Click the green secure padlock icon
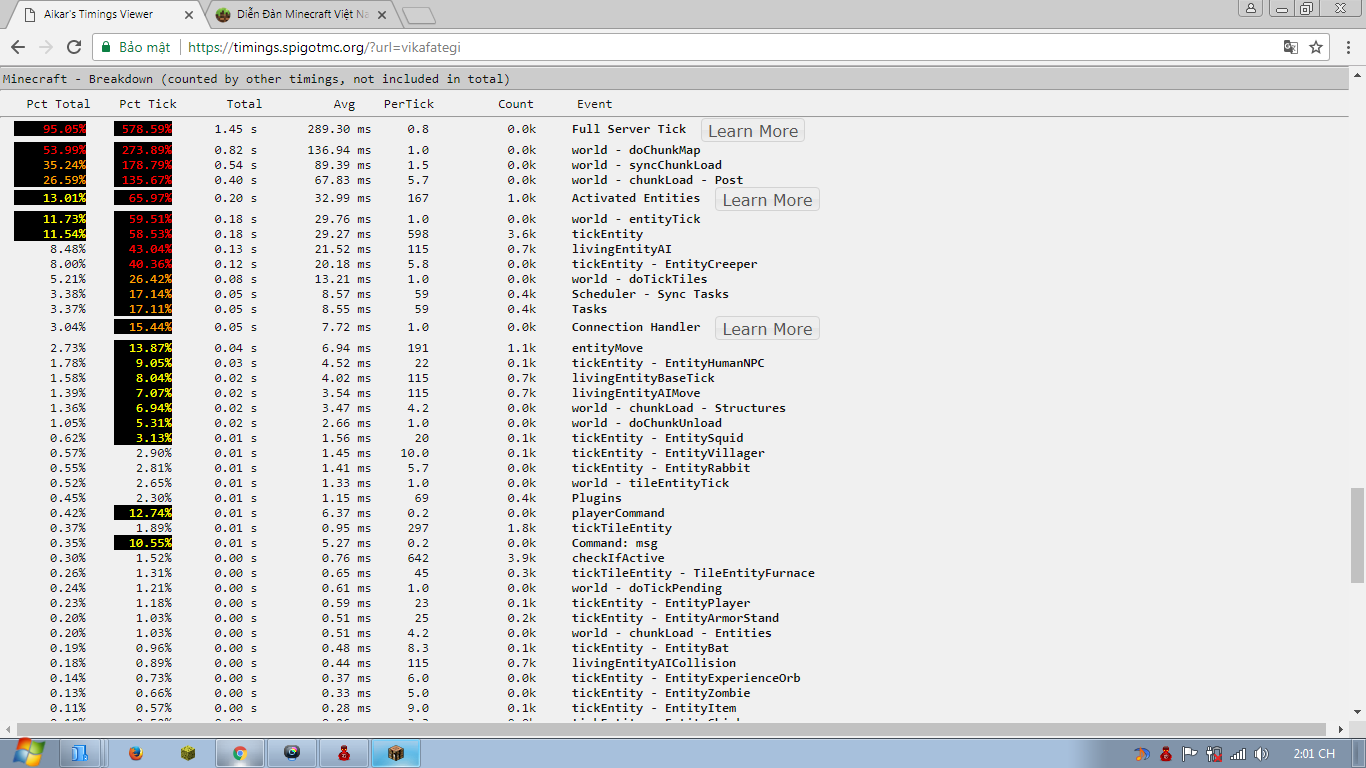Screen dimensions: 1366x768 pyautogui.click(x=107, y=47)
